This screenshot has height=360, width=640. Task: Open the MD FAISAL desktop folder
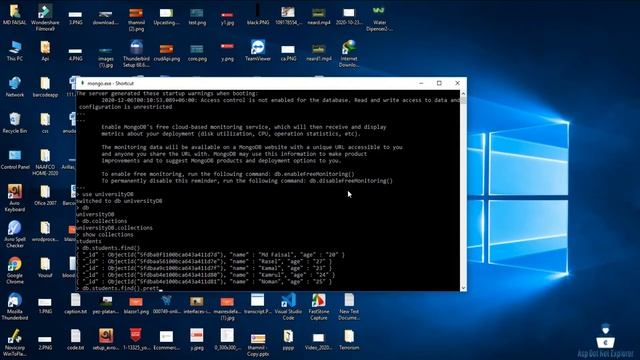click(15, 15)
